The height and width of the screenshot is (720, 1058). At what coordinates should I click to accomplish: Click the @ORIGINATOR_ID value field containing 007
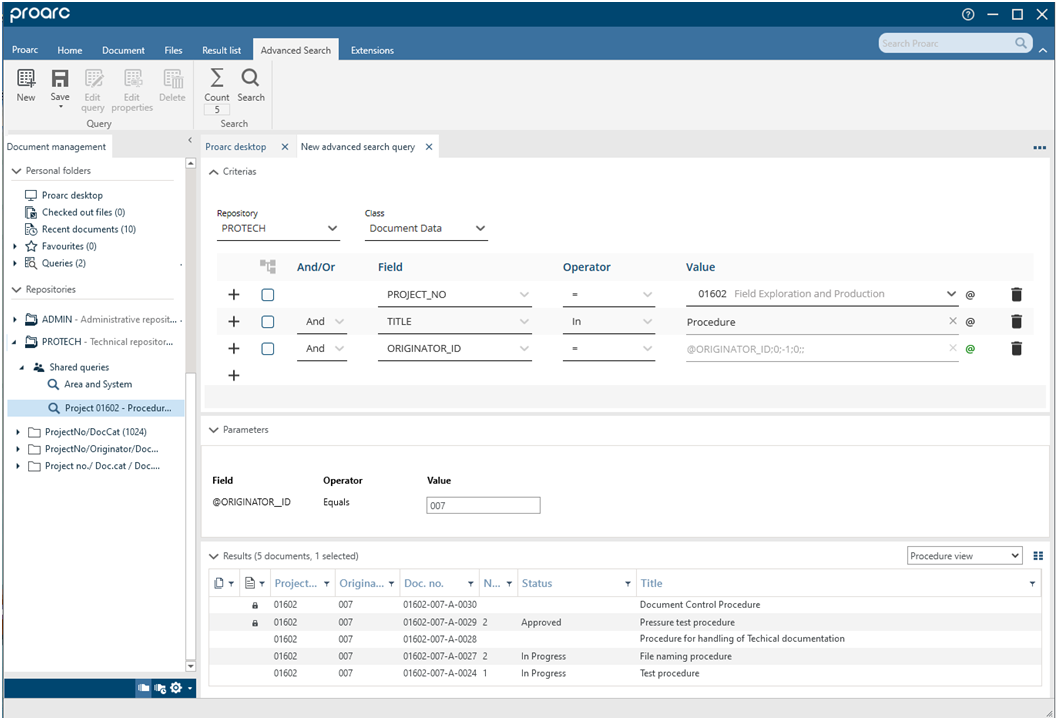(x=483, y=505)
